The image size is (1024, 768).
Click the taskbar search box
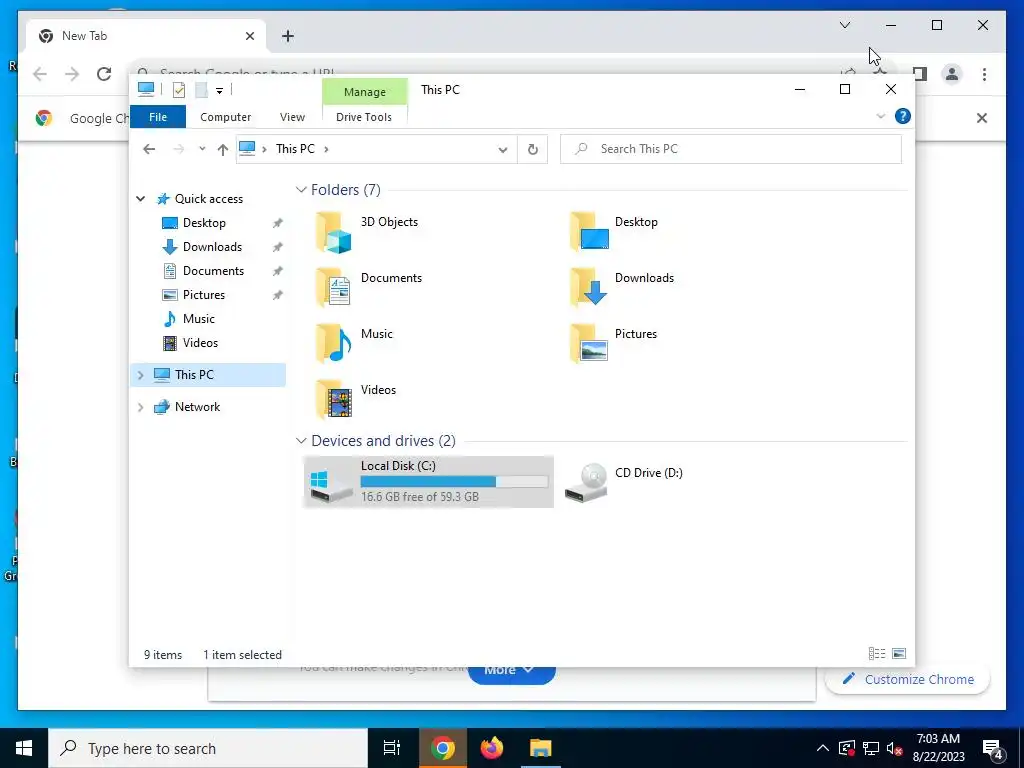208,748
